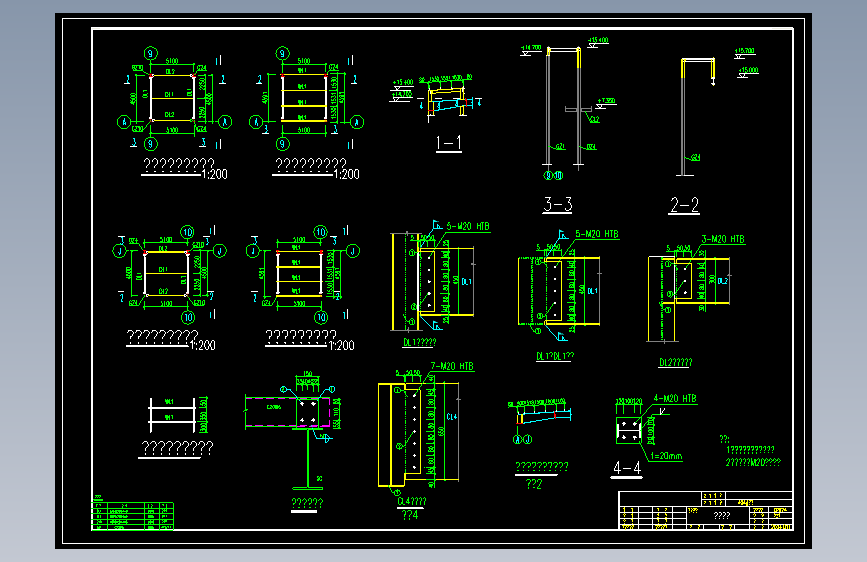
Task: Click the column label leader in section 2-2
Action: tap(692, 158)
